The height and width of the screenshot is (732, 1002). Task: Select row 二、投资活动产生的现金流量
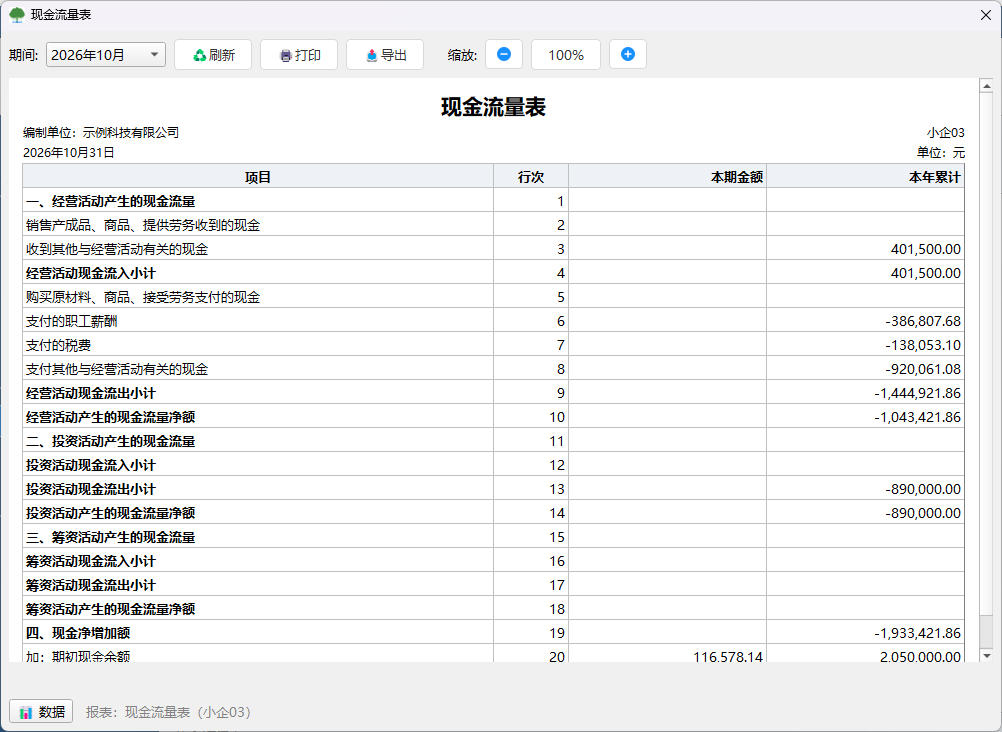493,440
